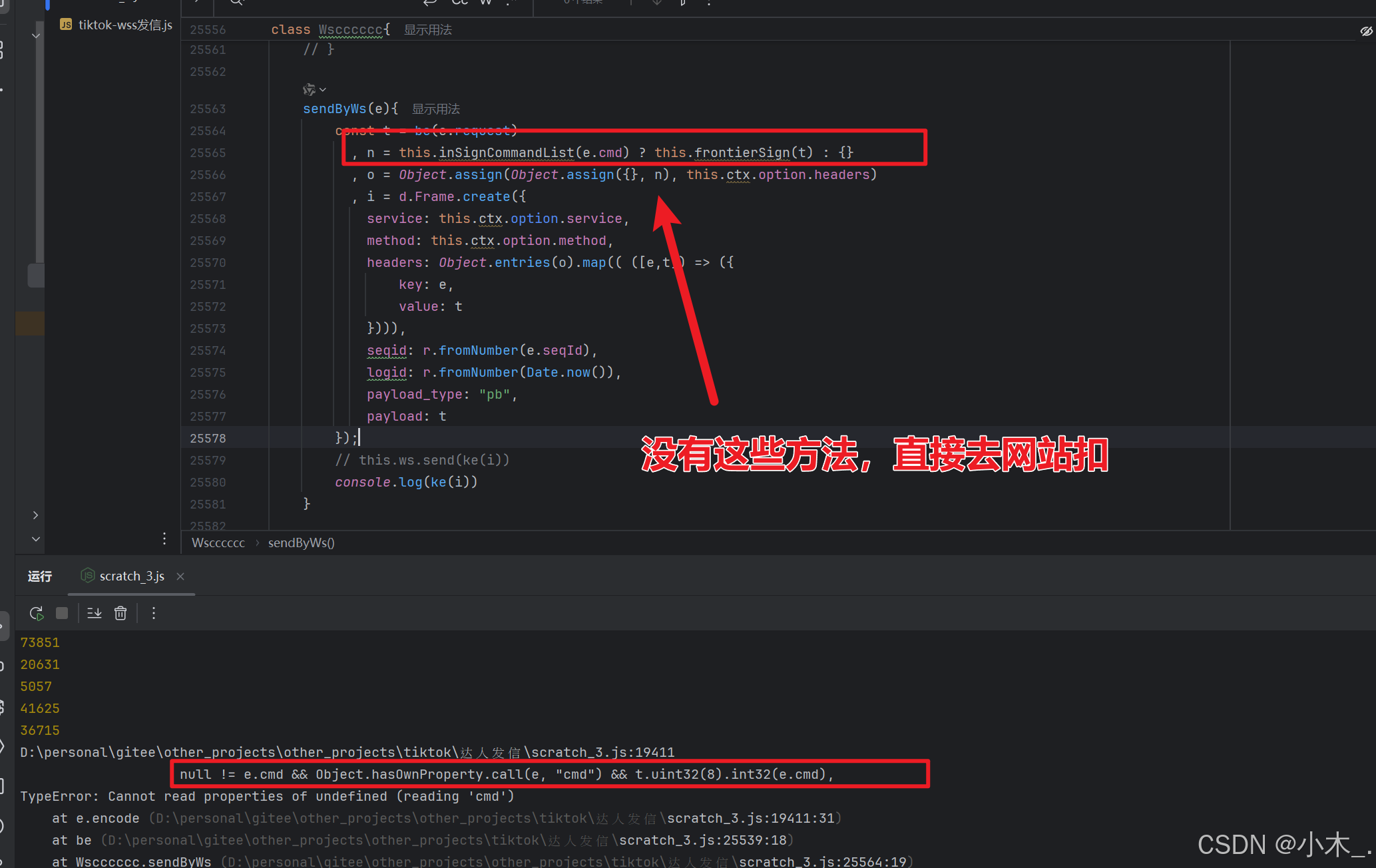
Task: Click the trash icon to clear run output
Action: [120, 613]
